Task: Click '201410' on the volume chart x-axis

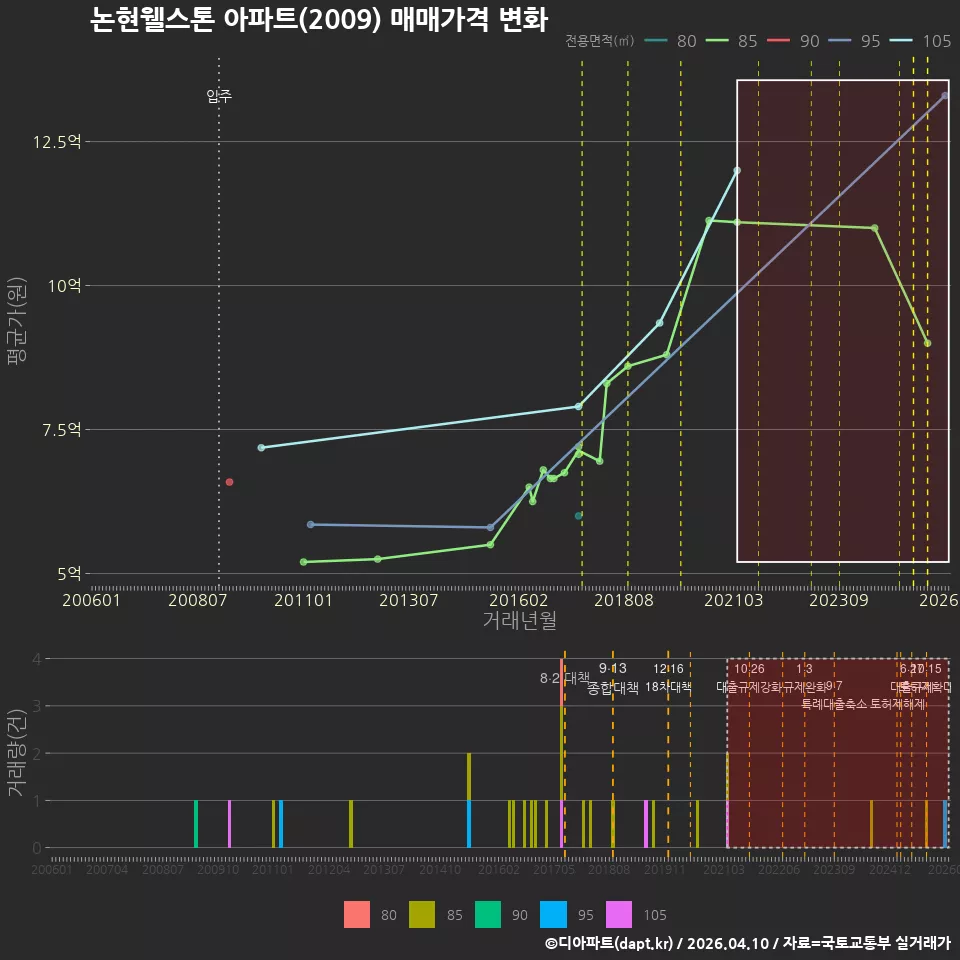Action: pyautogui.click(x=440, y=869)
